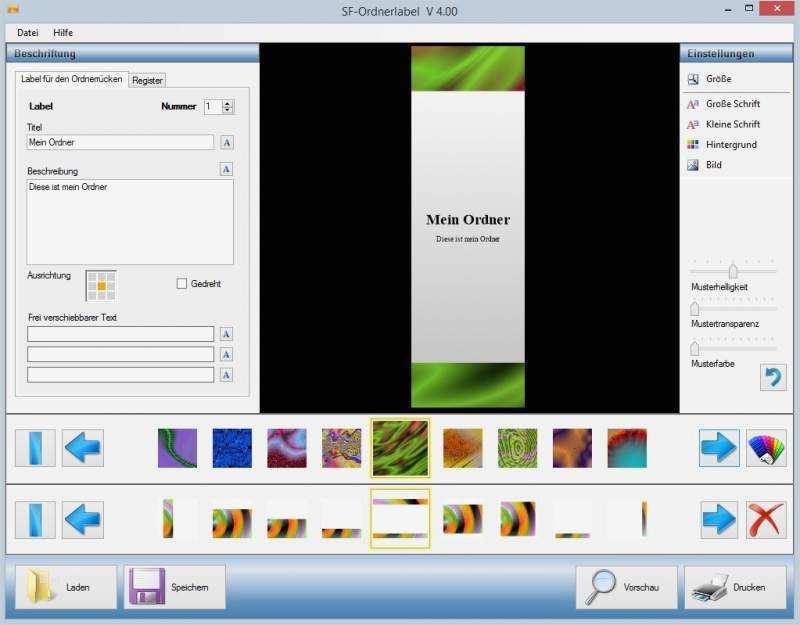Select the Label für den Ordnerrücken tab
The image size is (800, 625).
tap(71, 79)
